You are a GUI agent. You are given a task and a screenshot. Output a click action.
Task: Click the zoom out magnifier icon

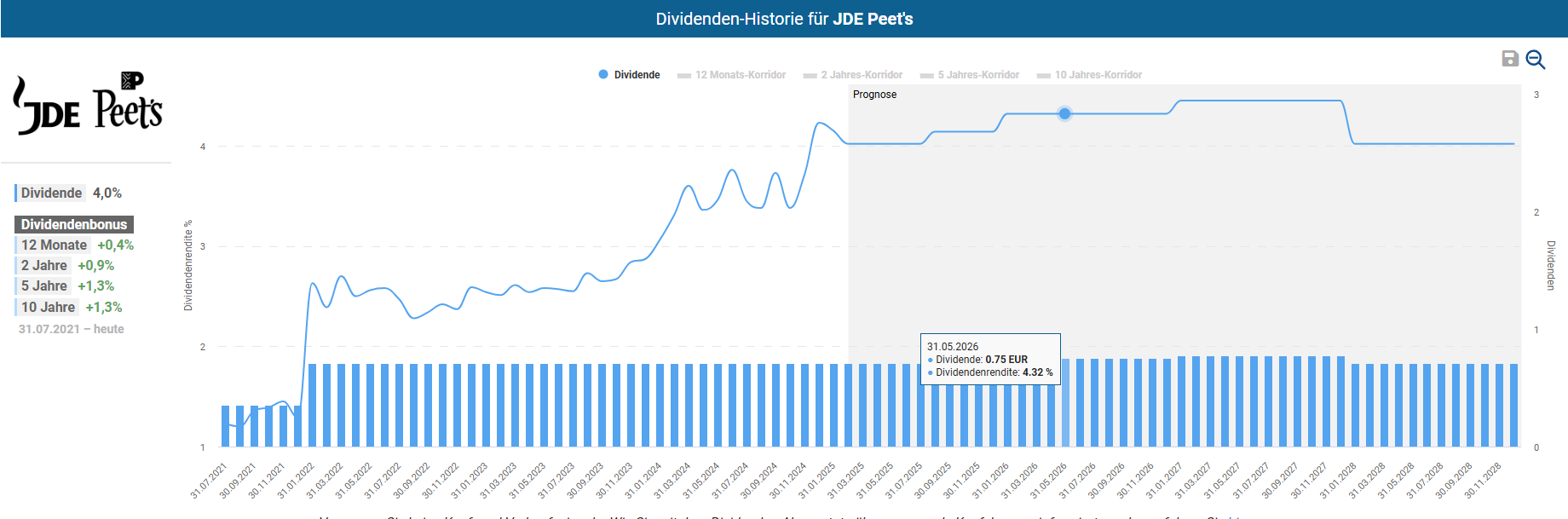coord(1536,59)
